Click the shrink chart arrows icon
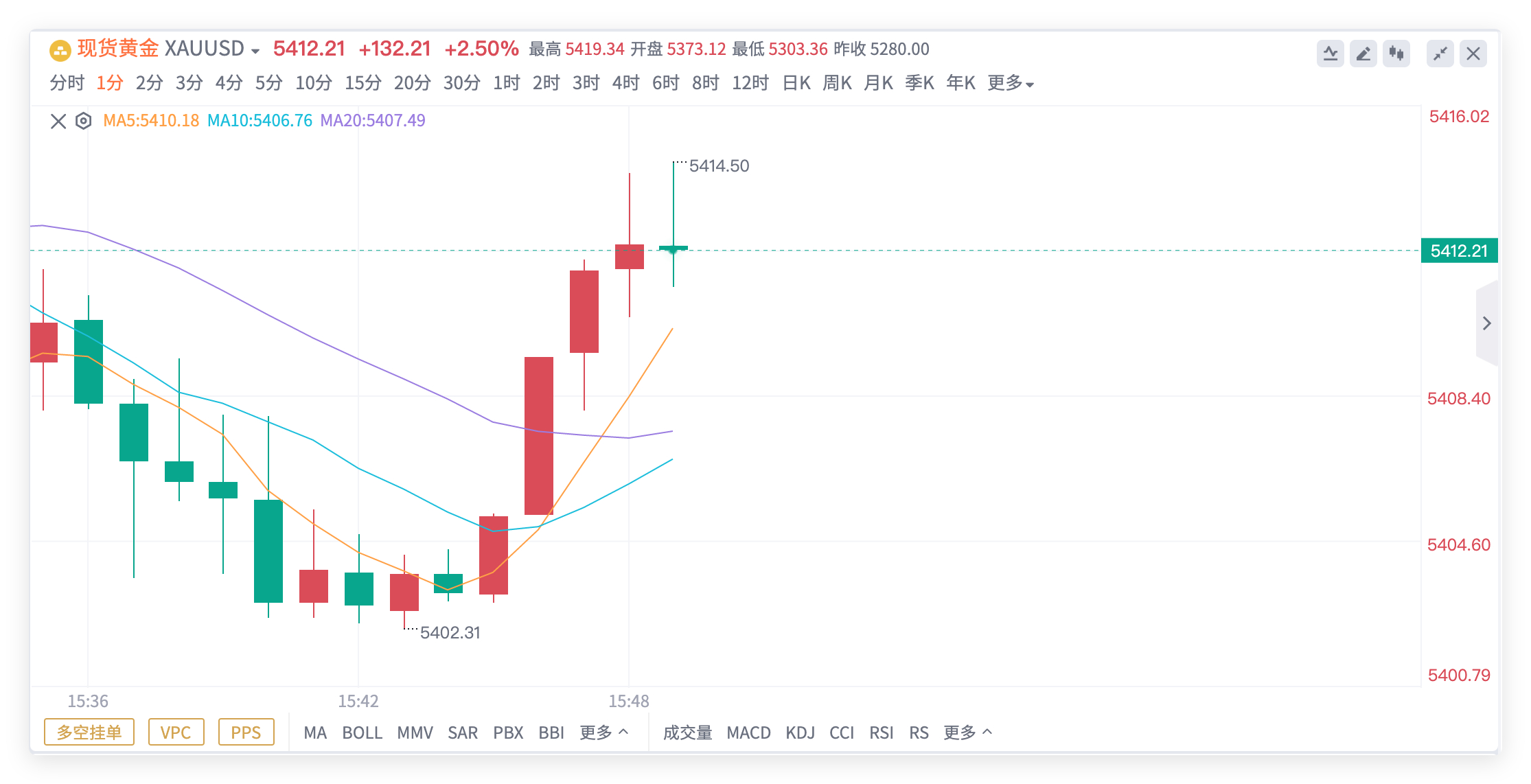Screen dimensions: 1531x784 1440,54
